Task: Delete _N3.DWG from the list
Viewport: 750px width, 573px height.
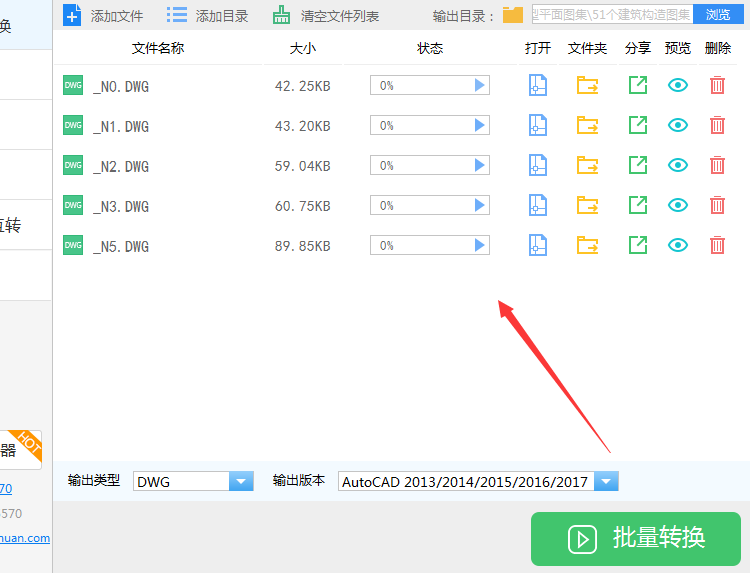Action: [717, 206]
